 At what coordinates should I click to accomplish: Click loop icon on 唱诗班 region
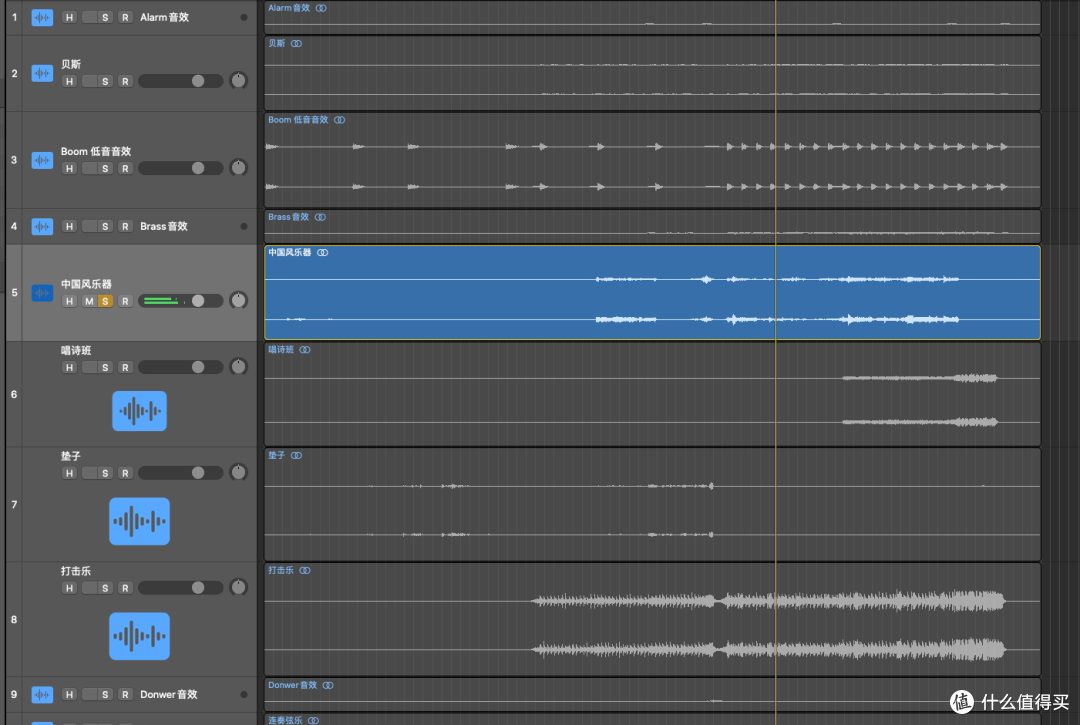(304, 350)
